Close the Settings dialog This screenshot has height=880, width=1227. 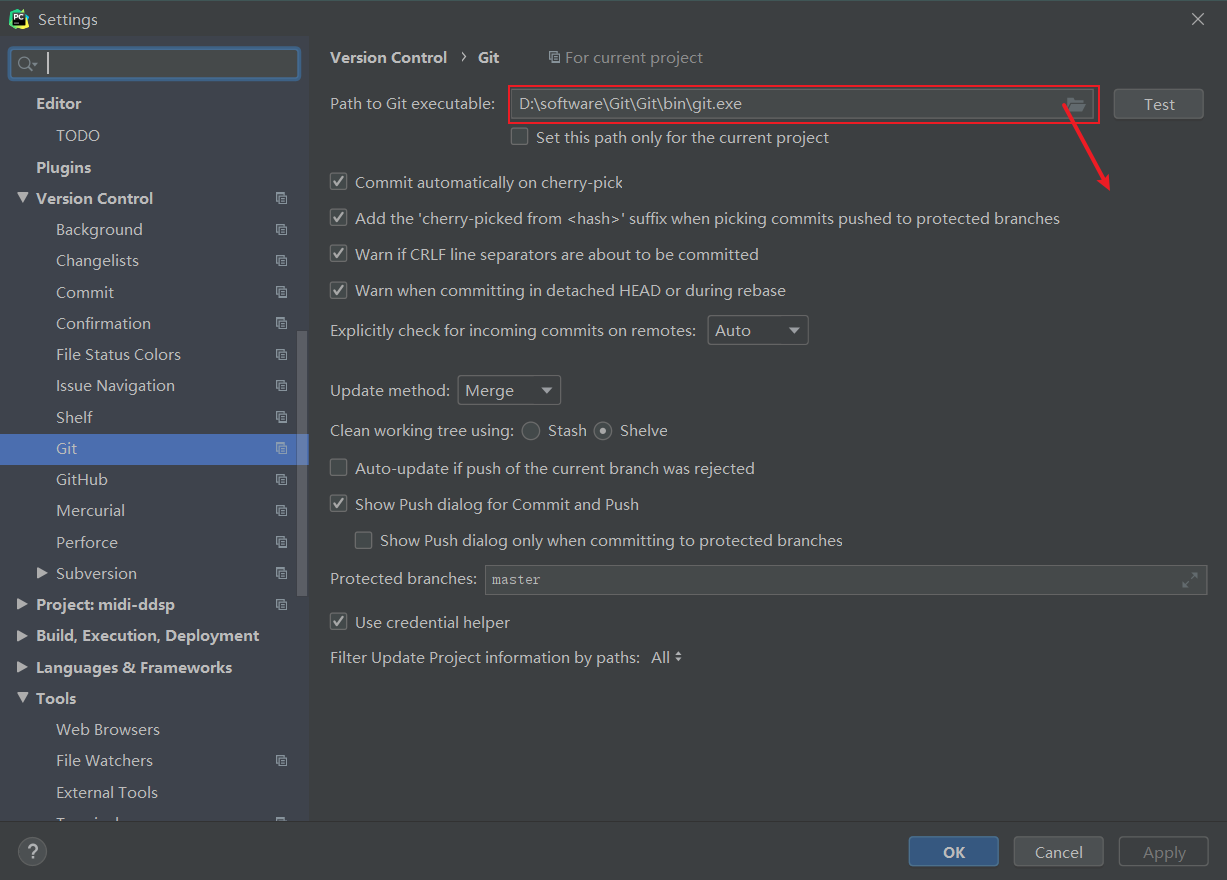[x=1198, y=19]
